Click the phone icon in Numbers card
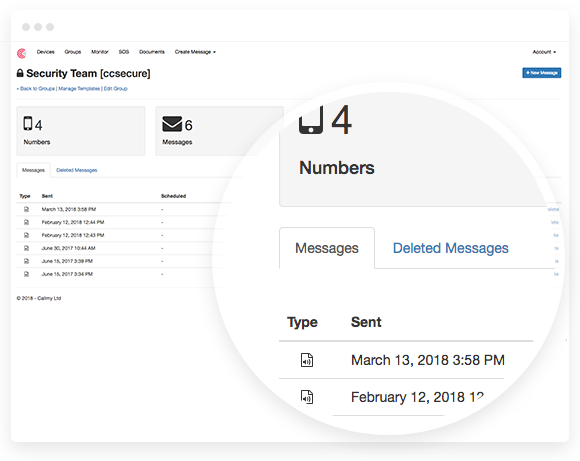This screenshot has width=580, height=461. [x=28, y=124]
